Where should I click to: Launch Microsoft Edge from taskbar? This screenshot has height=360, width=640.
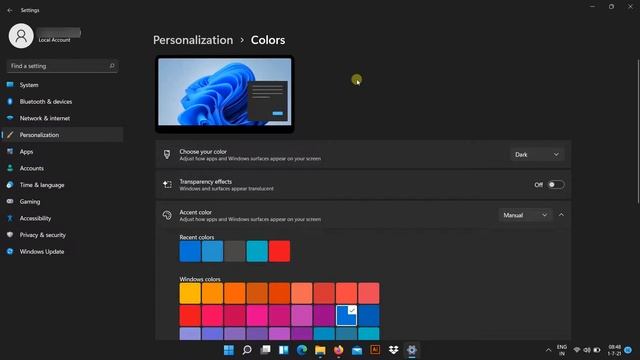point(302,350)
